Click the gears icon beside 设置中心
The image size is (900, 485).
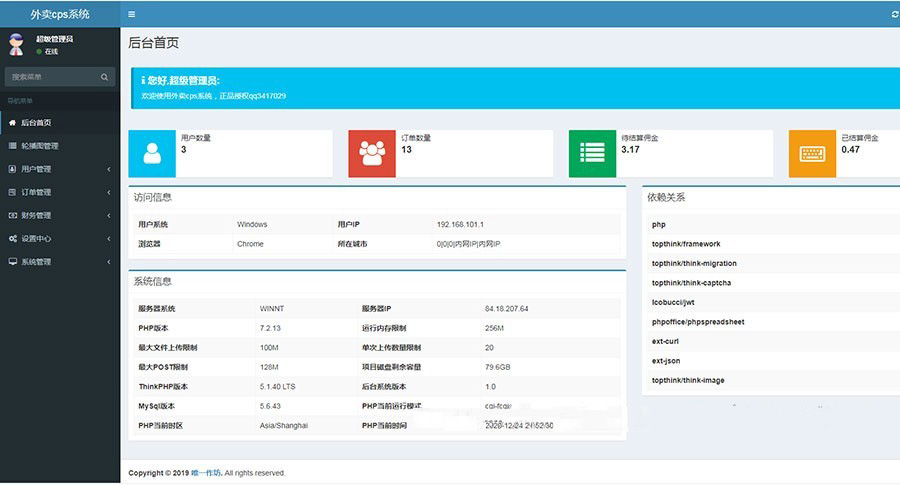tap(12, 239)
